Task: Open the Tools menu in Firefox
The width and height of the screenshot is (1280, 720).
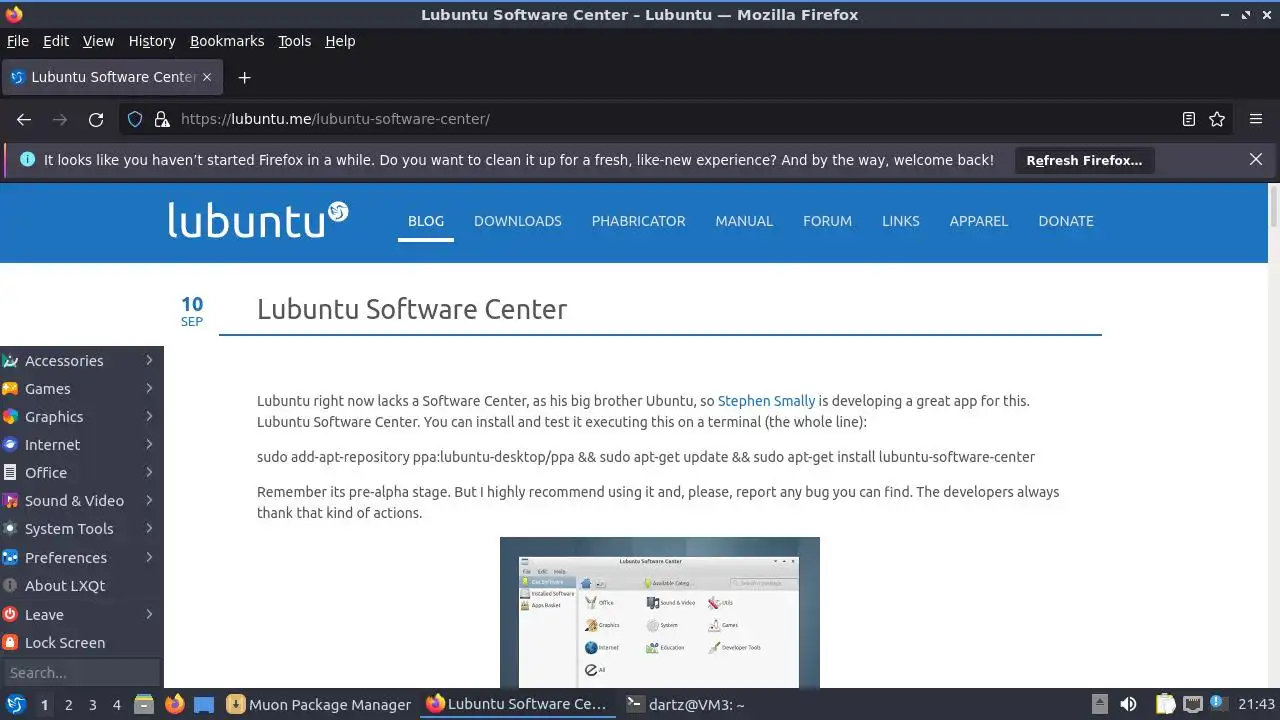Action: (294, 41)
